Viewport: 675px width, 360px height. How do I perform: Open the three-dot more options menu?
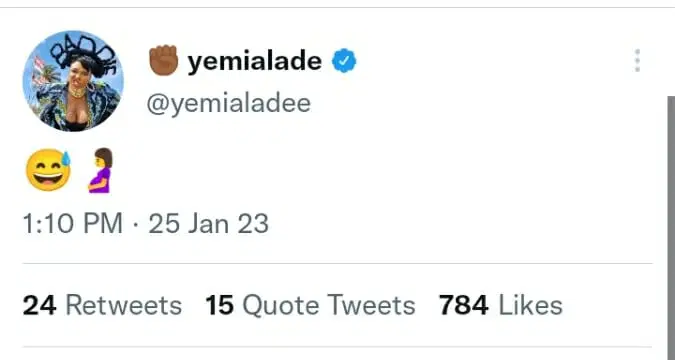pos(637,61)
